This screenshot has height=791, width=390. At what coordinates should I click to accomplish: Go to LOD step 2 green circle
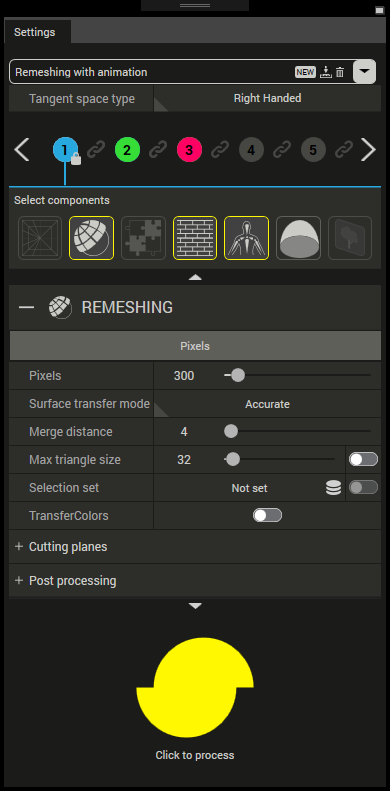tap(127, 150)
